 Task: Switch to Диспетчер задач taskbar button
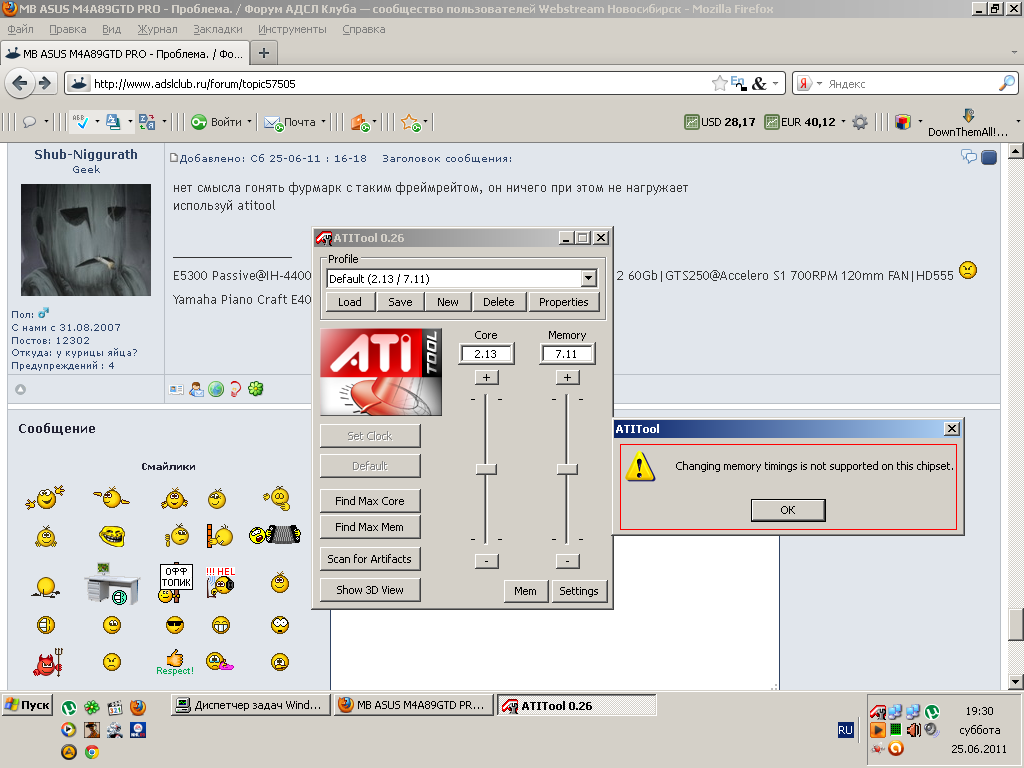click(x=251, y=705)
